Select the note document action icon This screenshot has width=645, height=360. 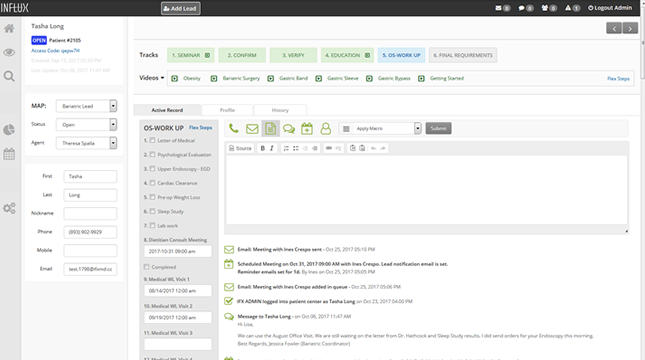(x=271, y=128)
